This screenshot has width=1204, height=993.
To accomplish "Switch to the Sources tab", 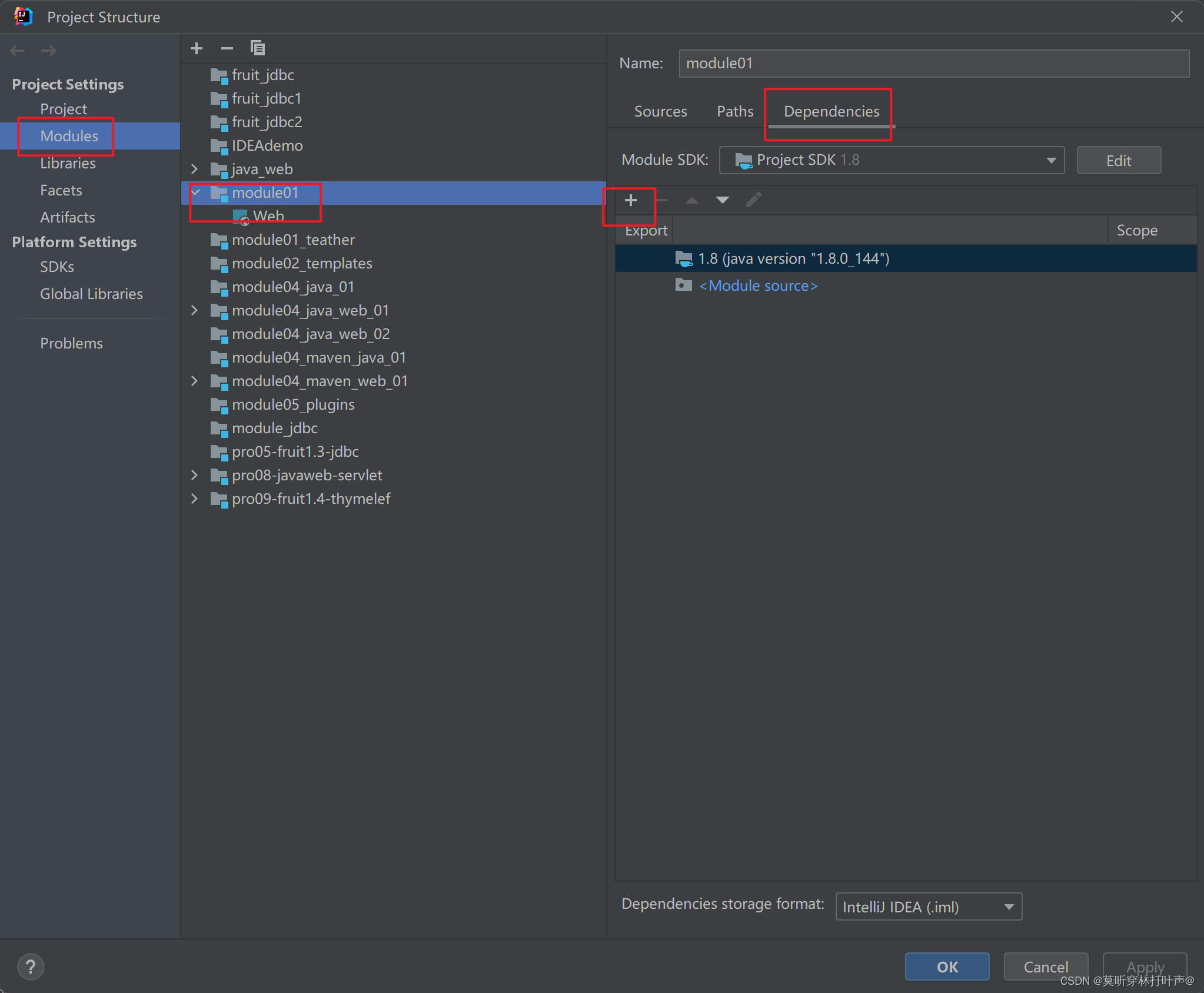I will [x=660, y=111].
